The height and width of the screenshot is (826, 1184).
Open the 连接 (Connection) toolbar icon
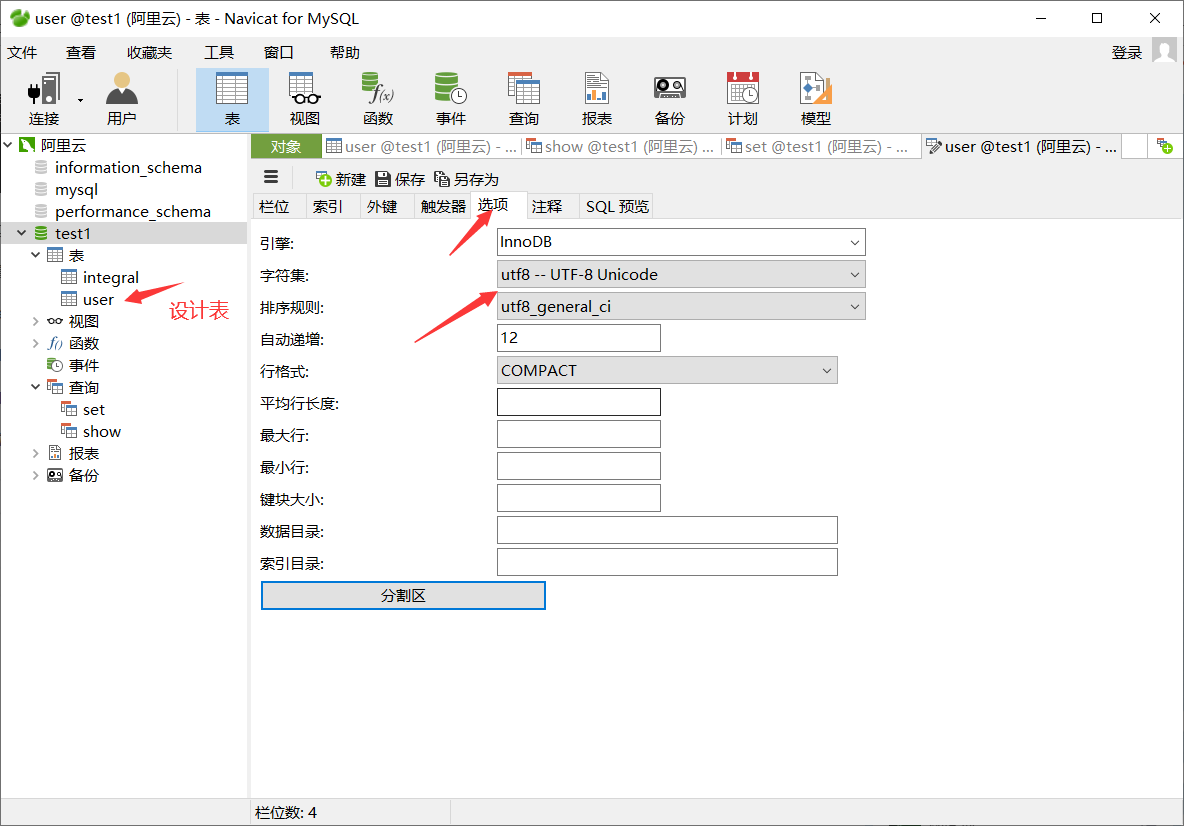44,99
